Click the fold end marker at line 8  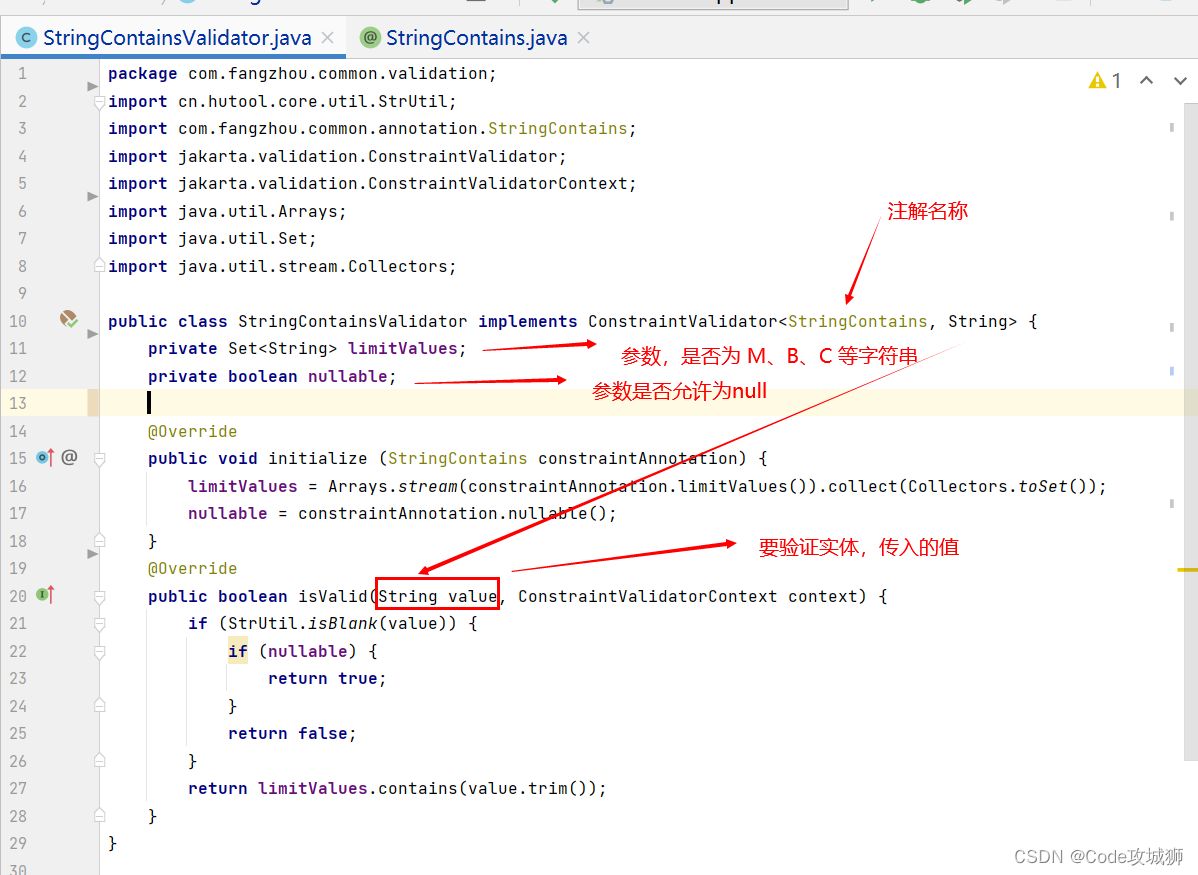point(99,266)
